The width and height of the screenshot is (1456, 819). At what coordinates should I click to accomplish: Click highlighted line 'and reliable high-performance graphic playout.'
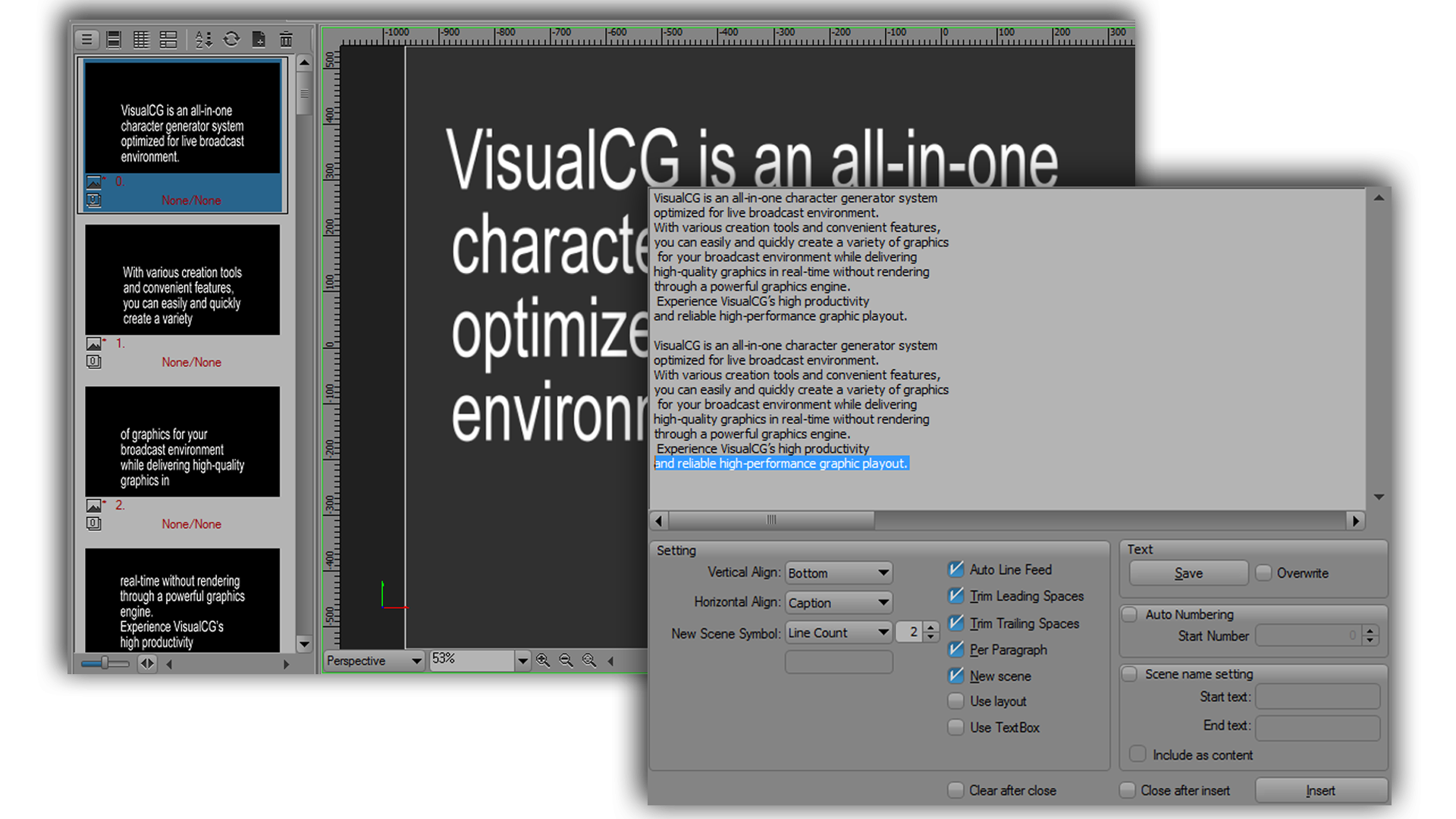click(781, 463)
